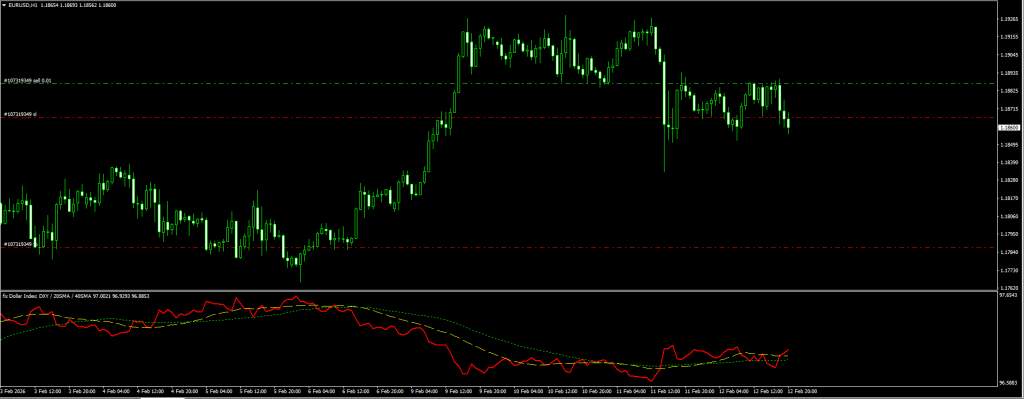
Task: Click price level 1.19045 on price scale
Action: (1009, 55)
